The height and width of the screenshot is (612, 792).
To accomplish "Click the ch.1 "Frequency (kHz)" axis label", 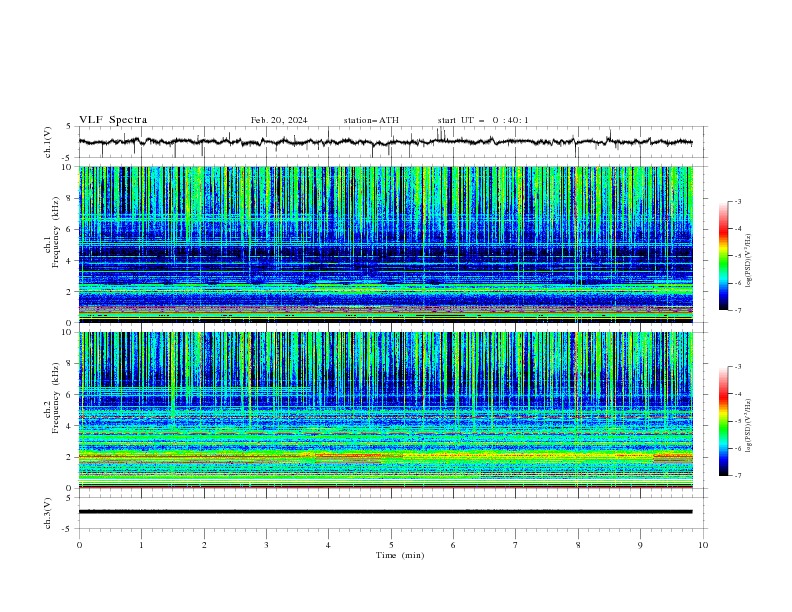I will [56, 233].
